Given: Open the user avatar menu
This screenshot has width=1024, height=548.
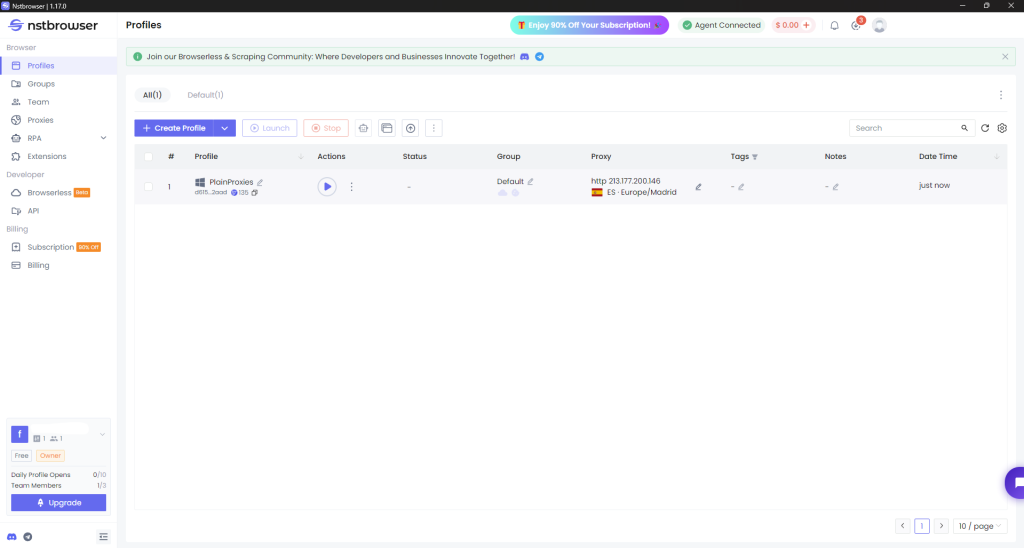Looking at the screenshot, I should [879, 25].
